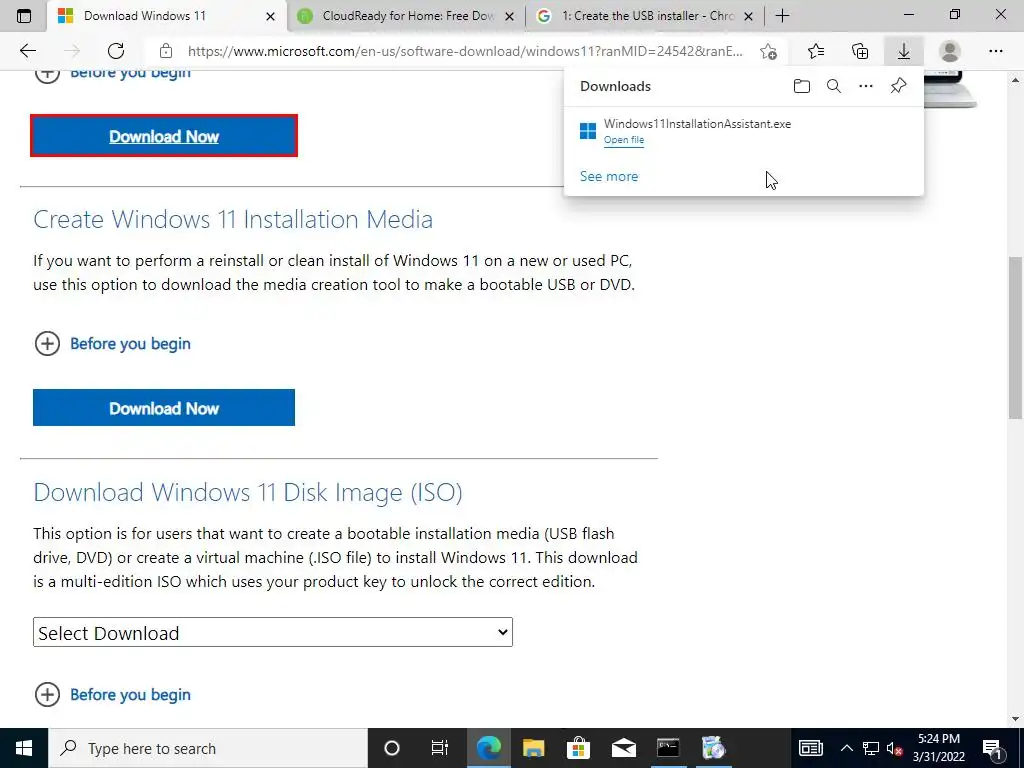Refresh the current page
The width and height of the screenshot is (1024, 768).
tap(116, 51)
